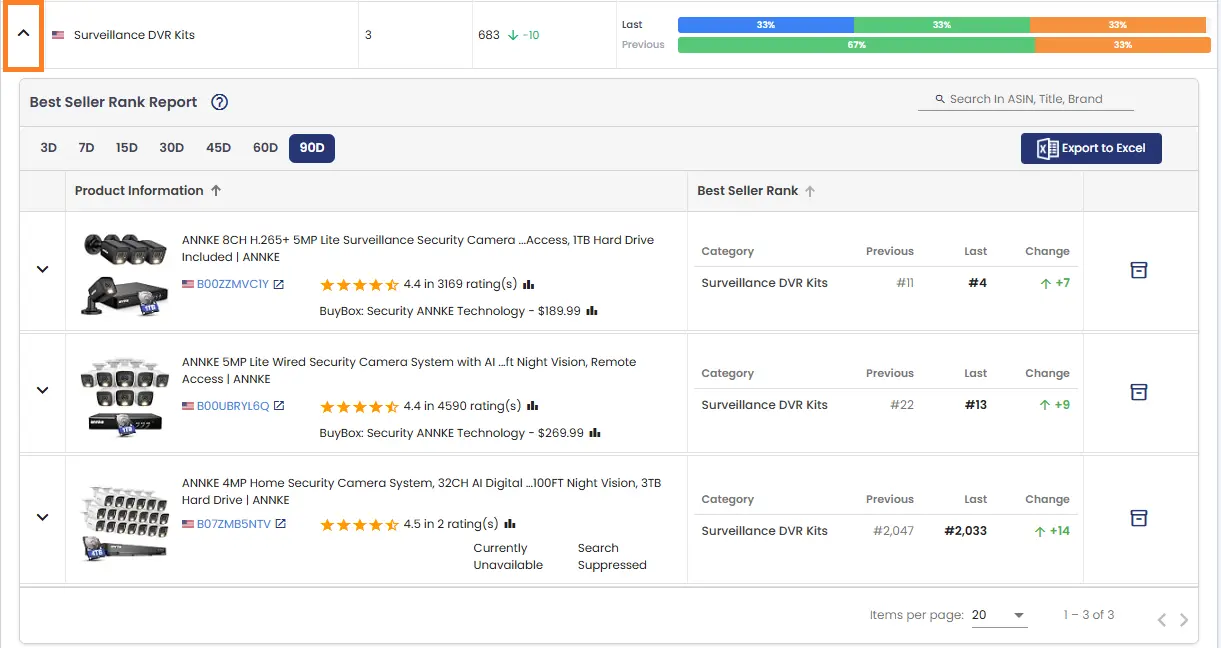The width and height of the screenshot is (1221, 648).
Task: Click the green 67% segment of Previous bar
Action: coord(856,45)
